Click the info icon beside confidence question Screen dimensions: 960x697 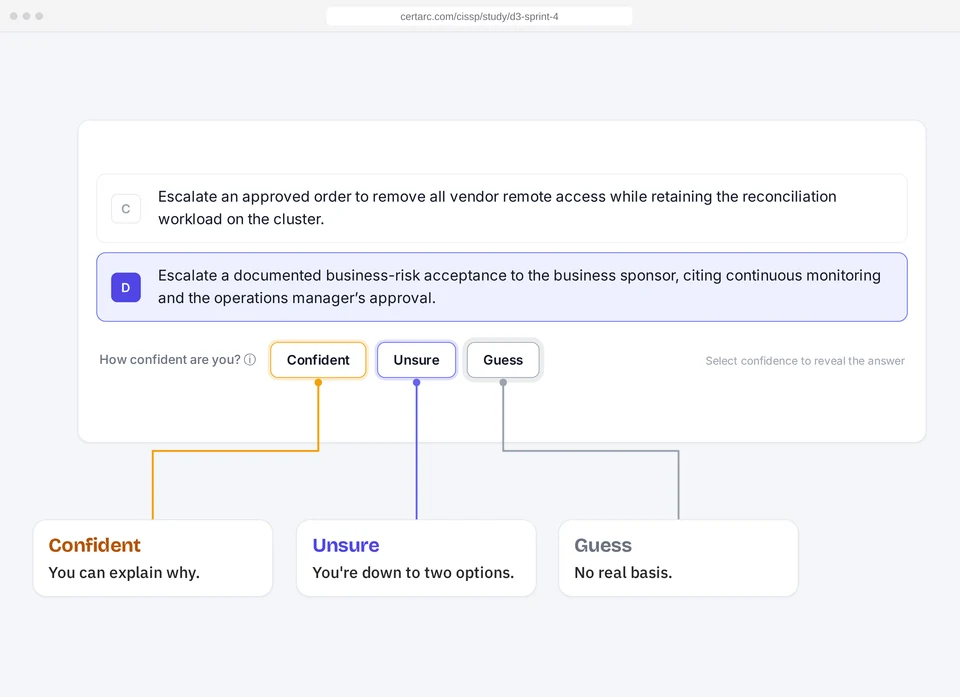click(250, 360)
